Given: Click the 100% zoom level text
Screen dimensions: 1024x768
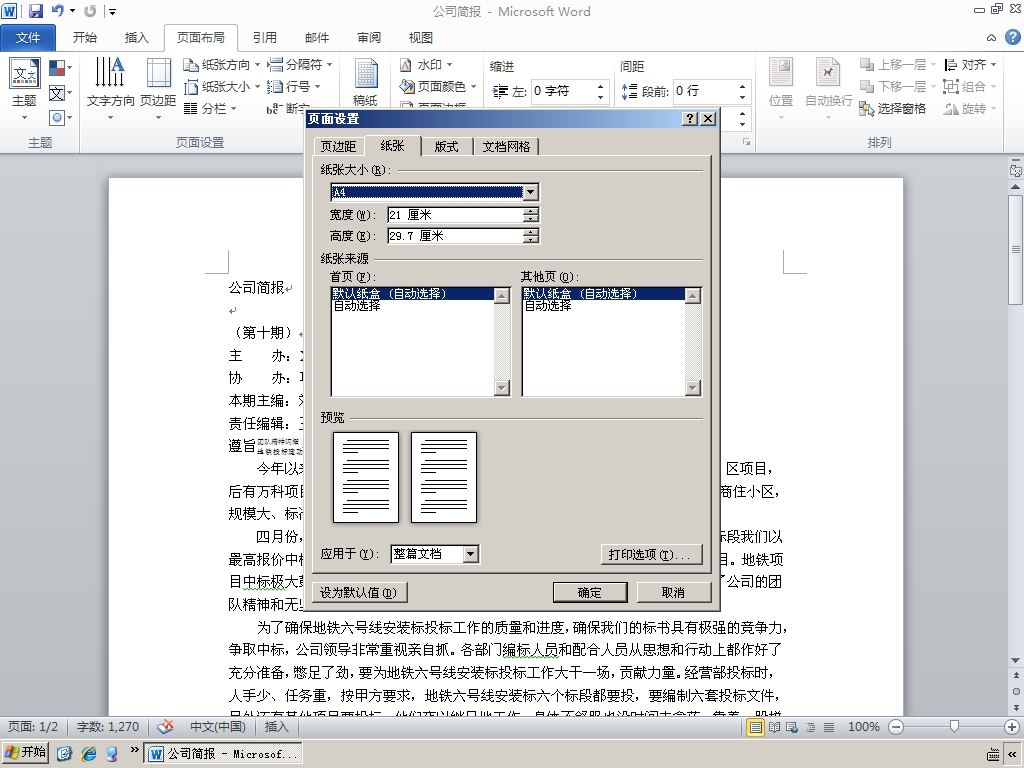Looking at the screenshot, I should [x=863, y=727].
